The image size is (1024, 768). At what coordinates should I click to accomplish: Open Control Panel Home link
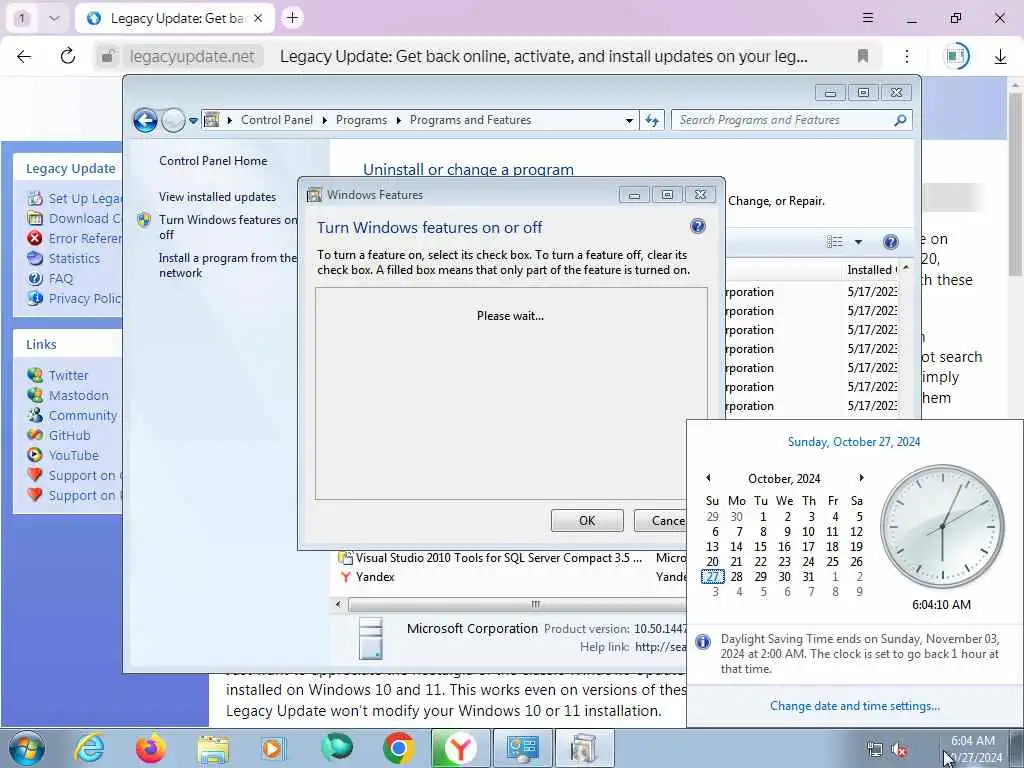[x=213, y=161]
